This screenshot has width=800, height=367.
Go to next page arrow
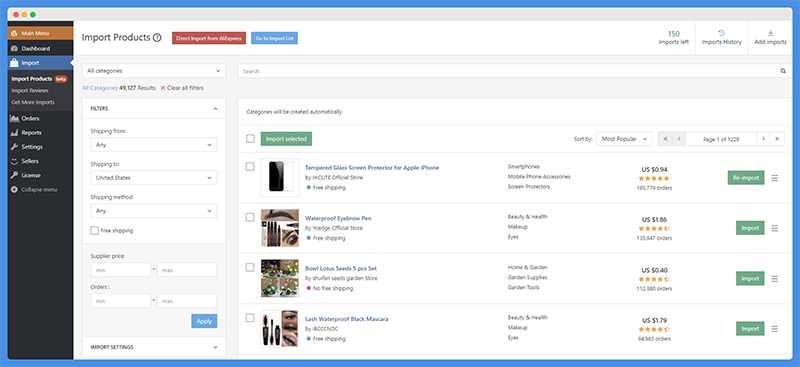[763, 138]
